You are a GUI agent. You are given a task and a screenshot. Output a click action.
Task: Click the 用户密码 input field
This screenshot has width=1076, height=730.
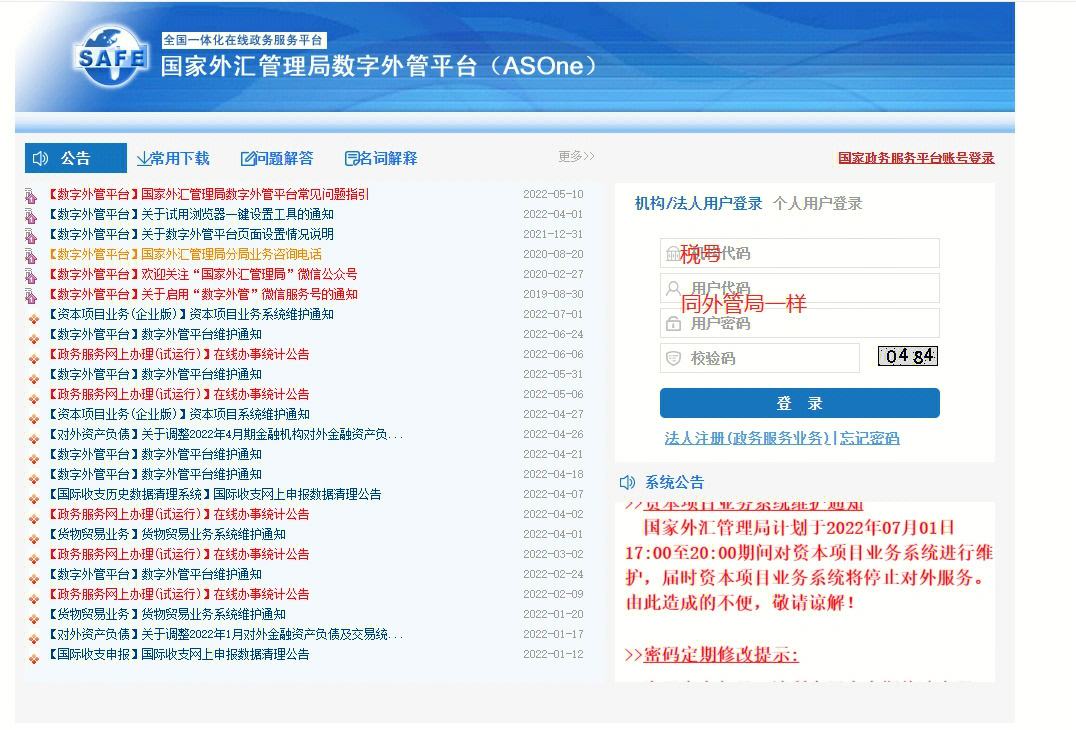(799, 323)
